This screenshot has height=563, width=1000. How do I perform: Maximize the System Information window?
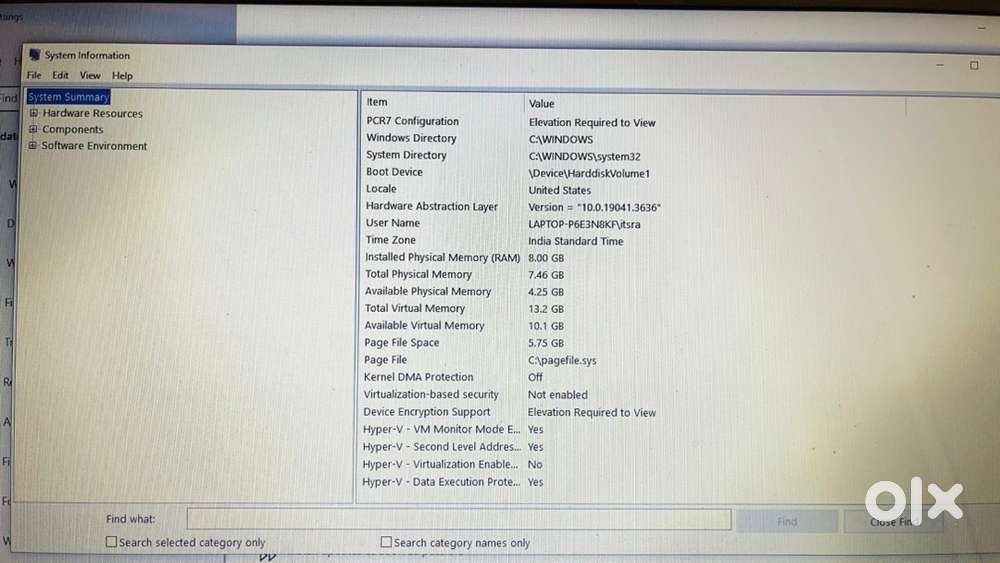click(973, 65)
